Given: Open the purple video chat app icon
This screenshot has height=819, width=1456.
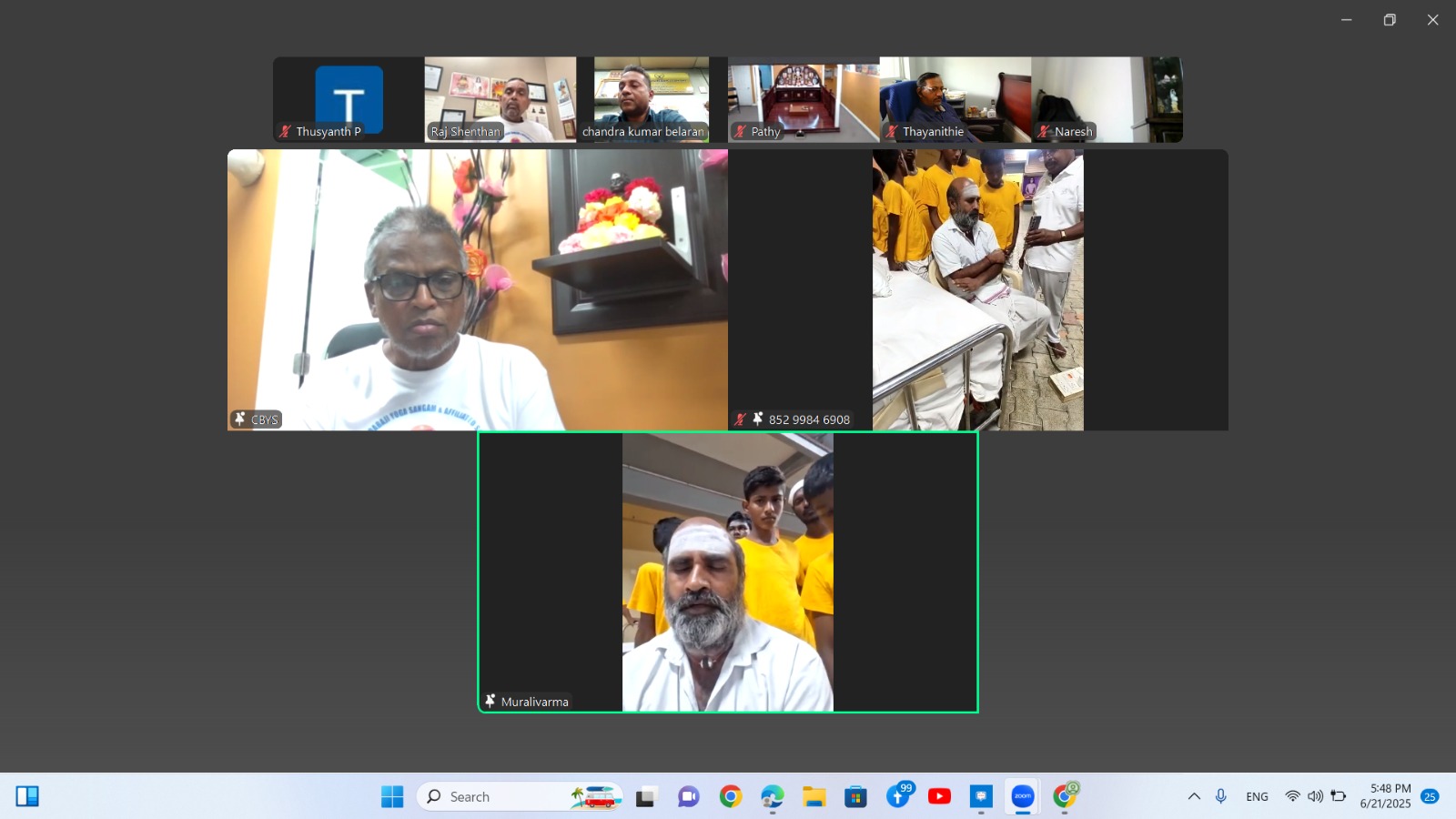Looking at the screenshot, I should pyautogui.click(x=688, y=797).
